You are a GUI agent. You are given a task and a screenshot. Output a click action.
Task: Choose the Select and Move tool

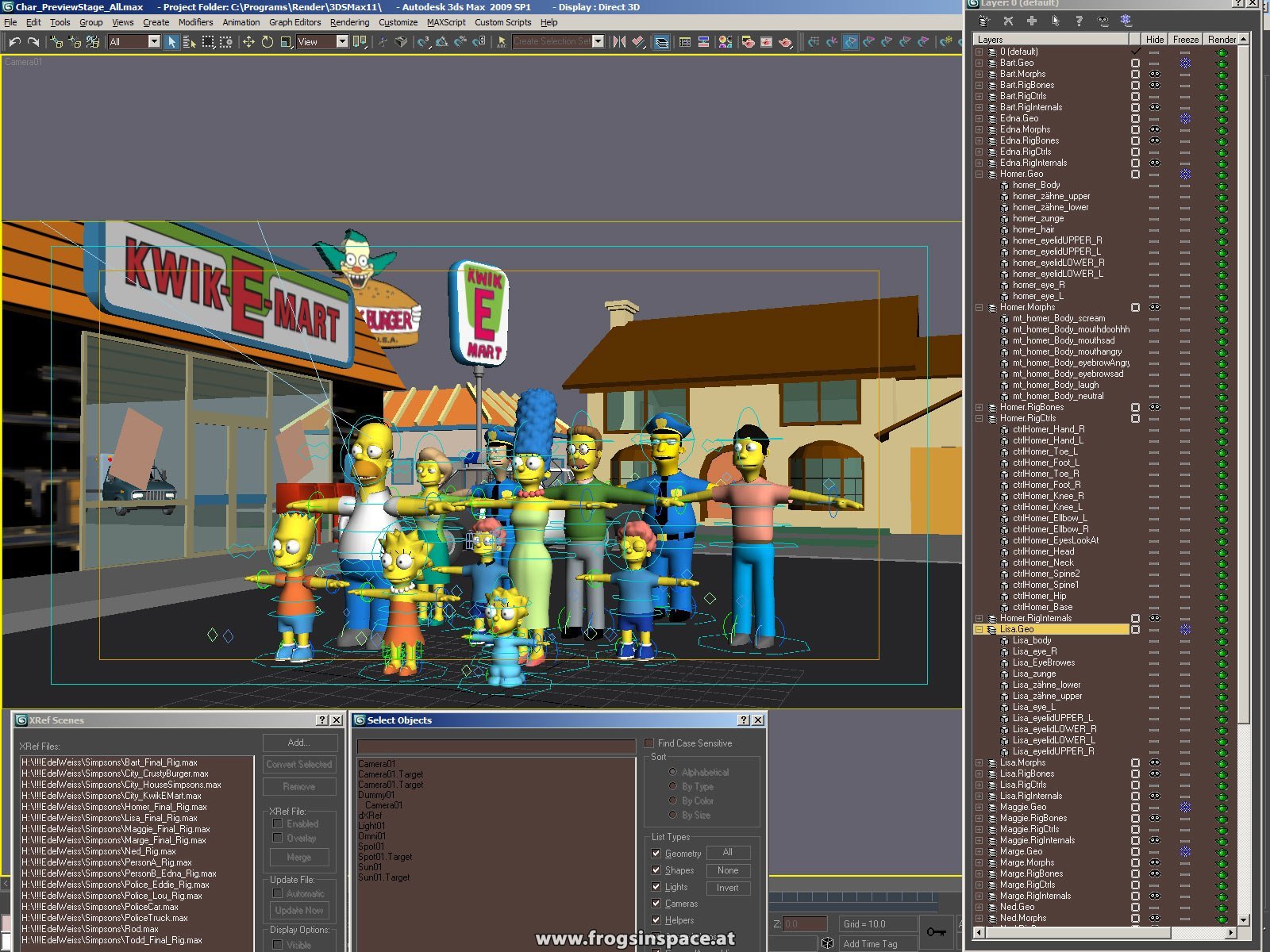(248, 41)
